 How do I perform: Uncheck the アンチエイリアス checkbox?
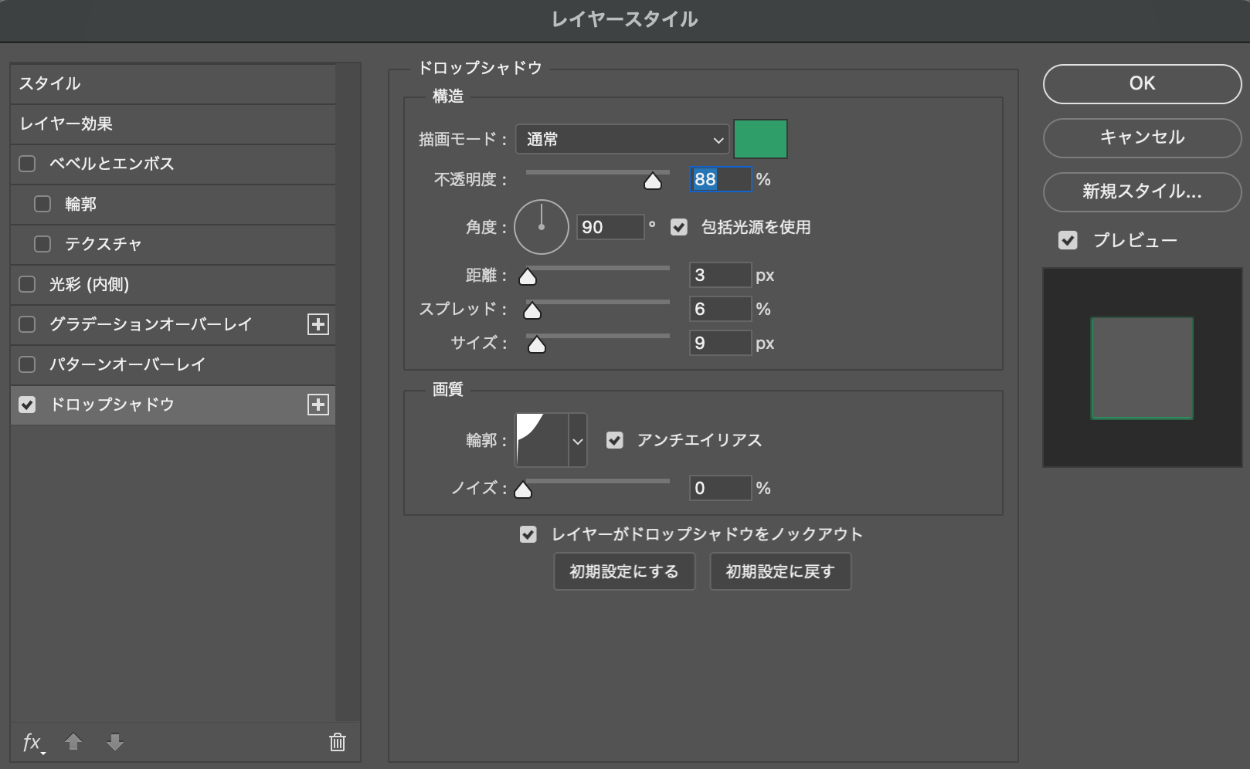(x=615, y=440)
